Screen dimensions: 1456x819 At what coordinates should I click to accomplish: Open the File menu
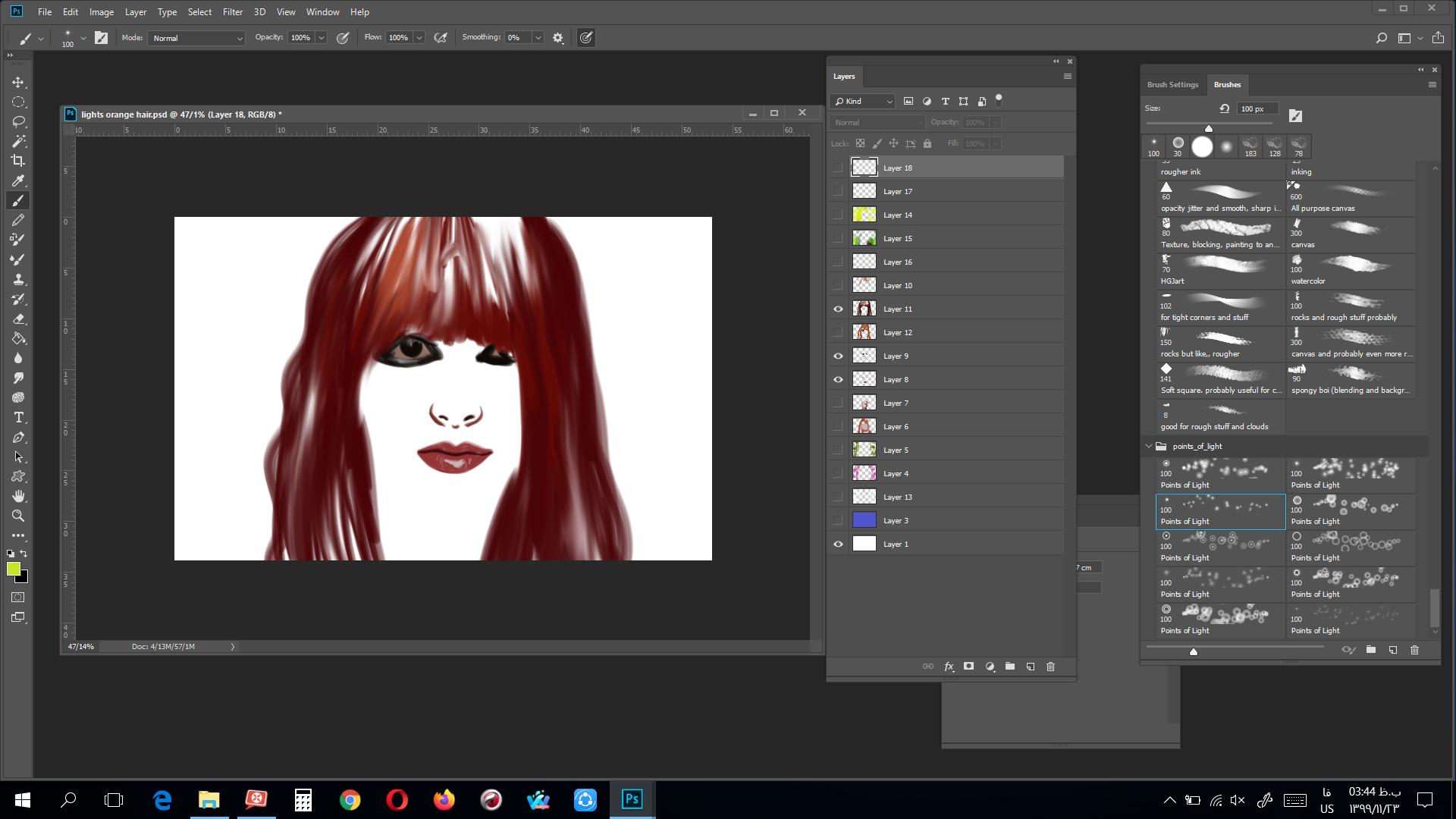click(45, 11)
